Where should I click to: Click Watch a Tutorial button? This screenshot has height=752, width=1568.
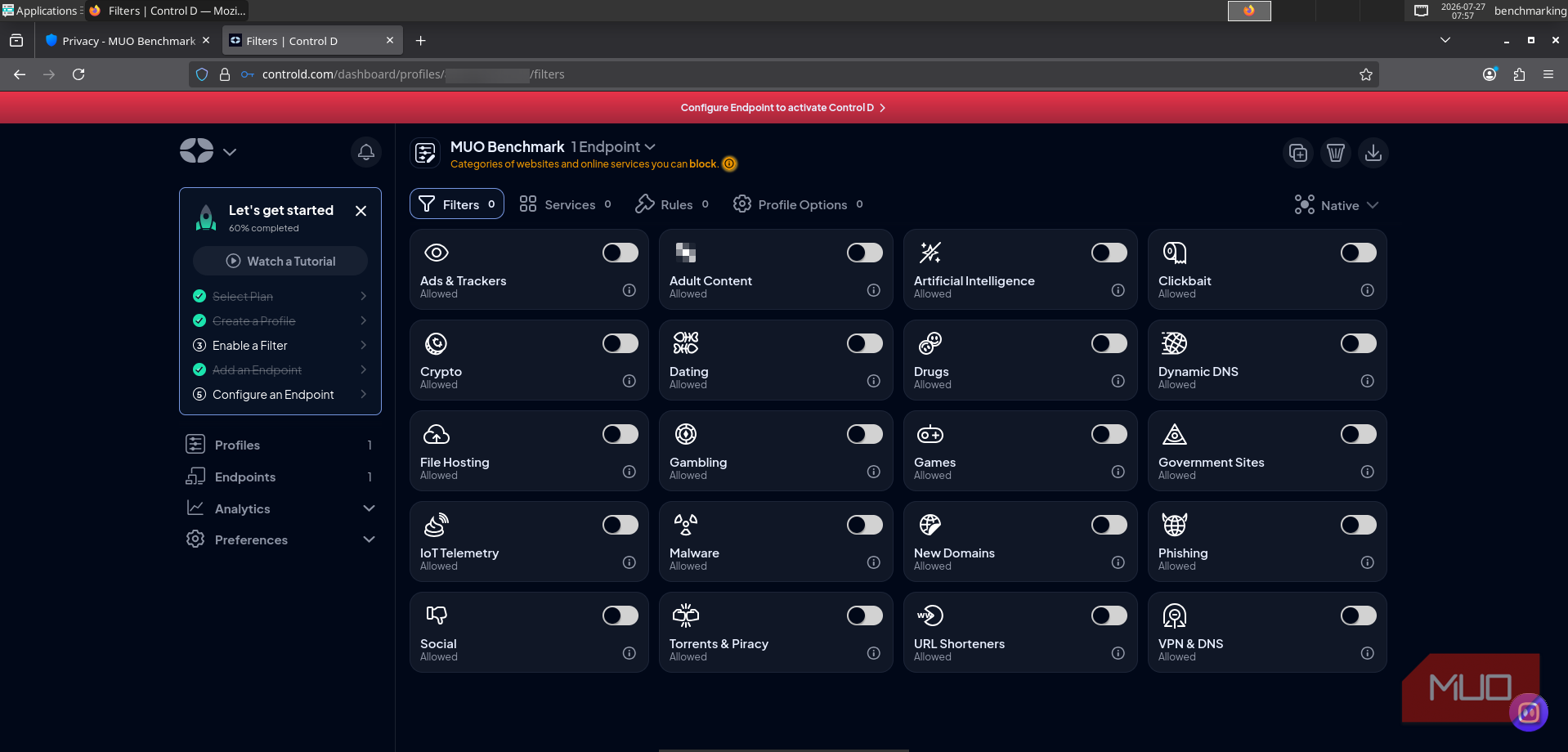280,262
